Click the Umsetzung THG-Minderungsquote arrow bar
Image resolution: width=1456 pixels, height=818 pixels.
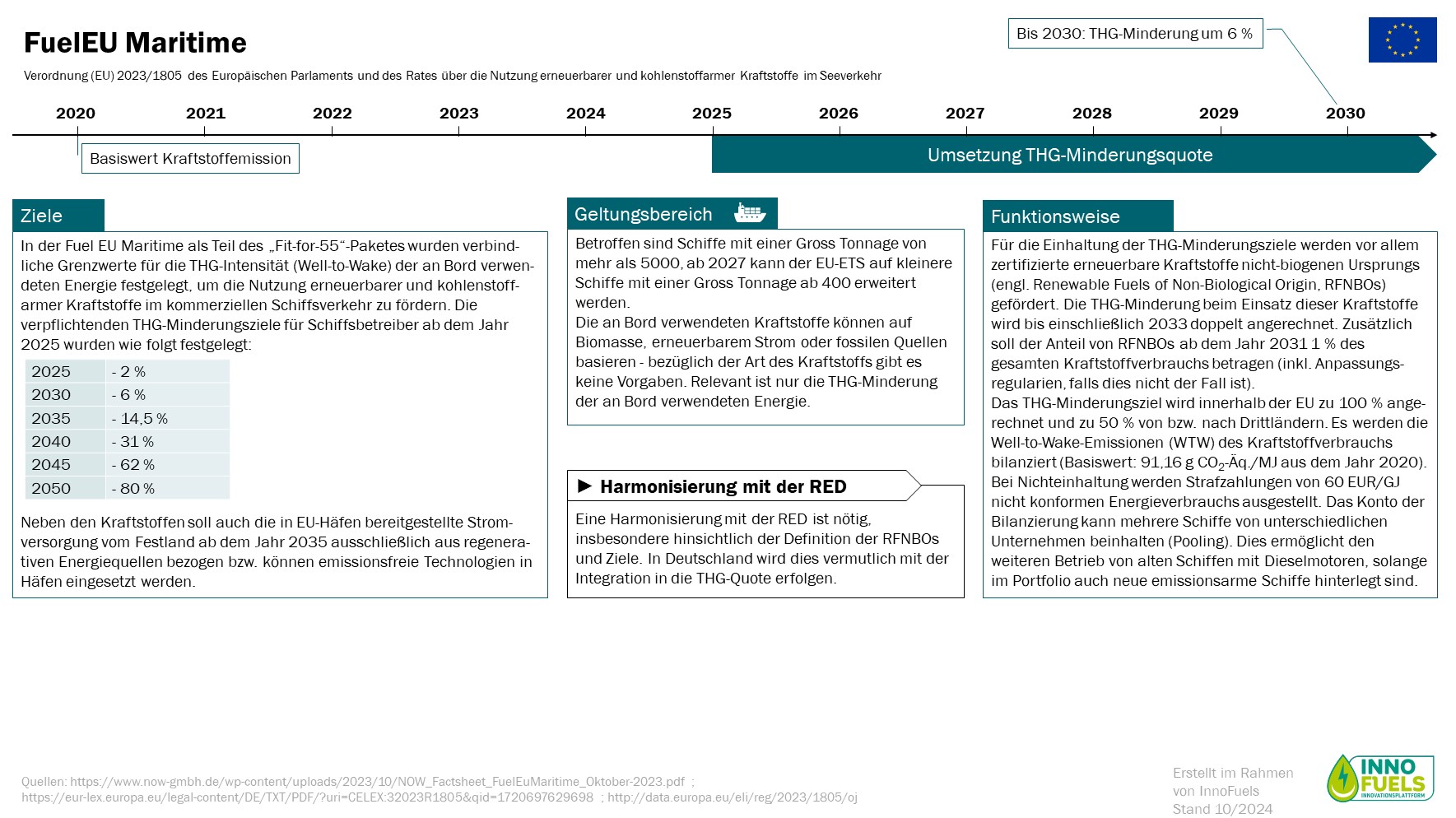click(x=1074, y=155)
